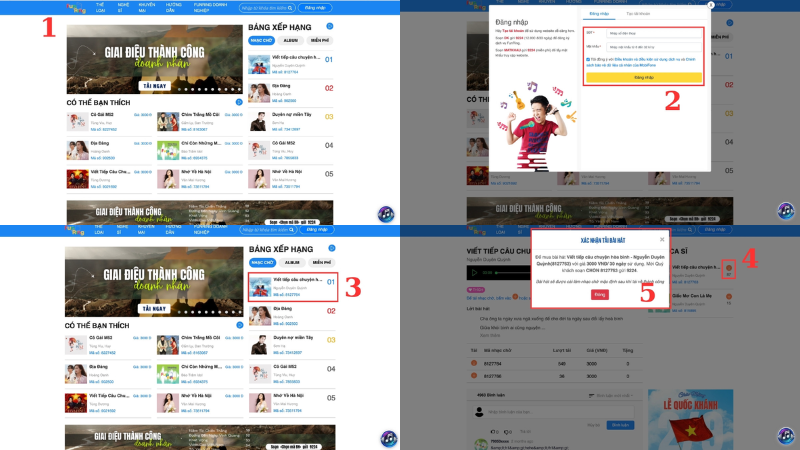Open the Xem thêm lyrics link
Screen dimensions: 800x450
click(x=490, y=335)
